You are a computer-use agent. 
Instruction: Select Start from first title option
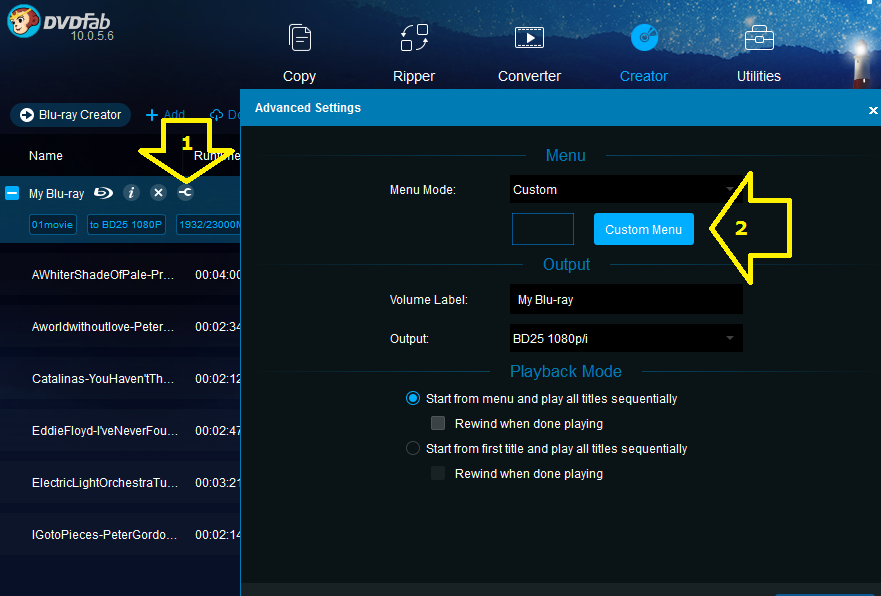(x=413, y=448)
